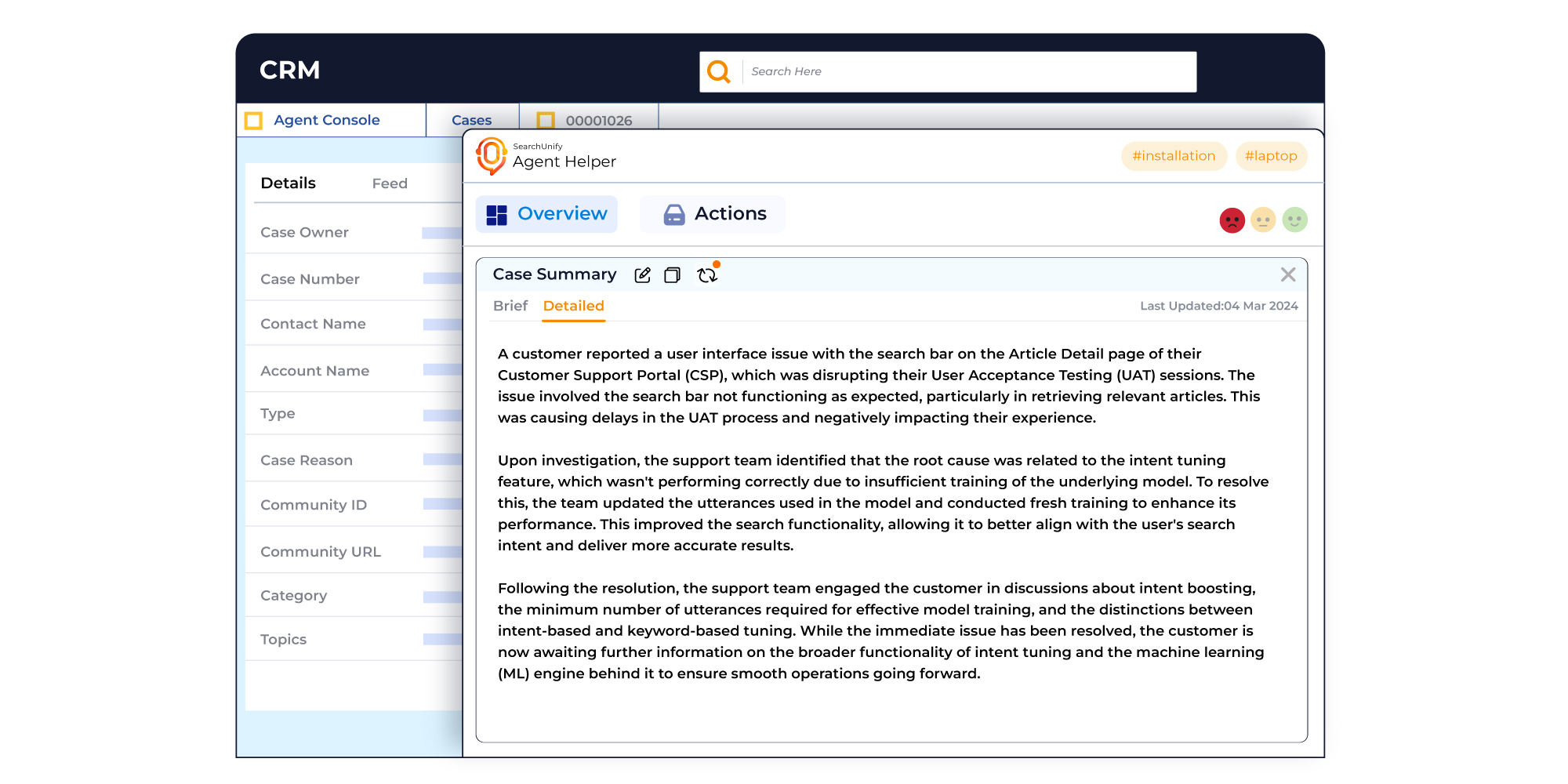Screen dimensions: 1568x784
Task: Click the Actions inbox tray icon
Action: [674, 215]
